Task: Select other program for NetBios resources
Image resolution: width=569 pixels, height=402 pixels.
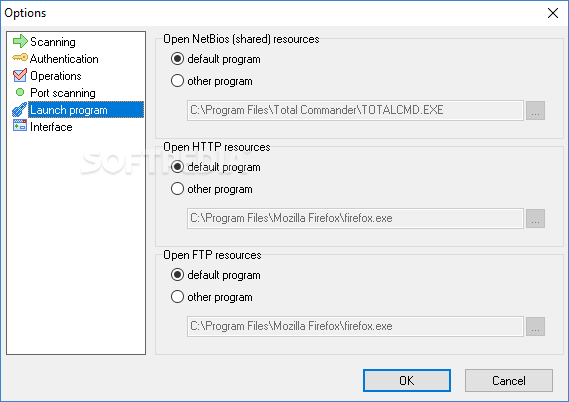Action: [212, 81]
